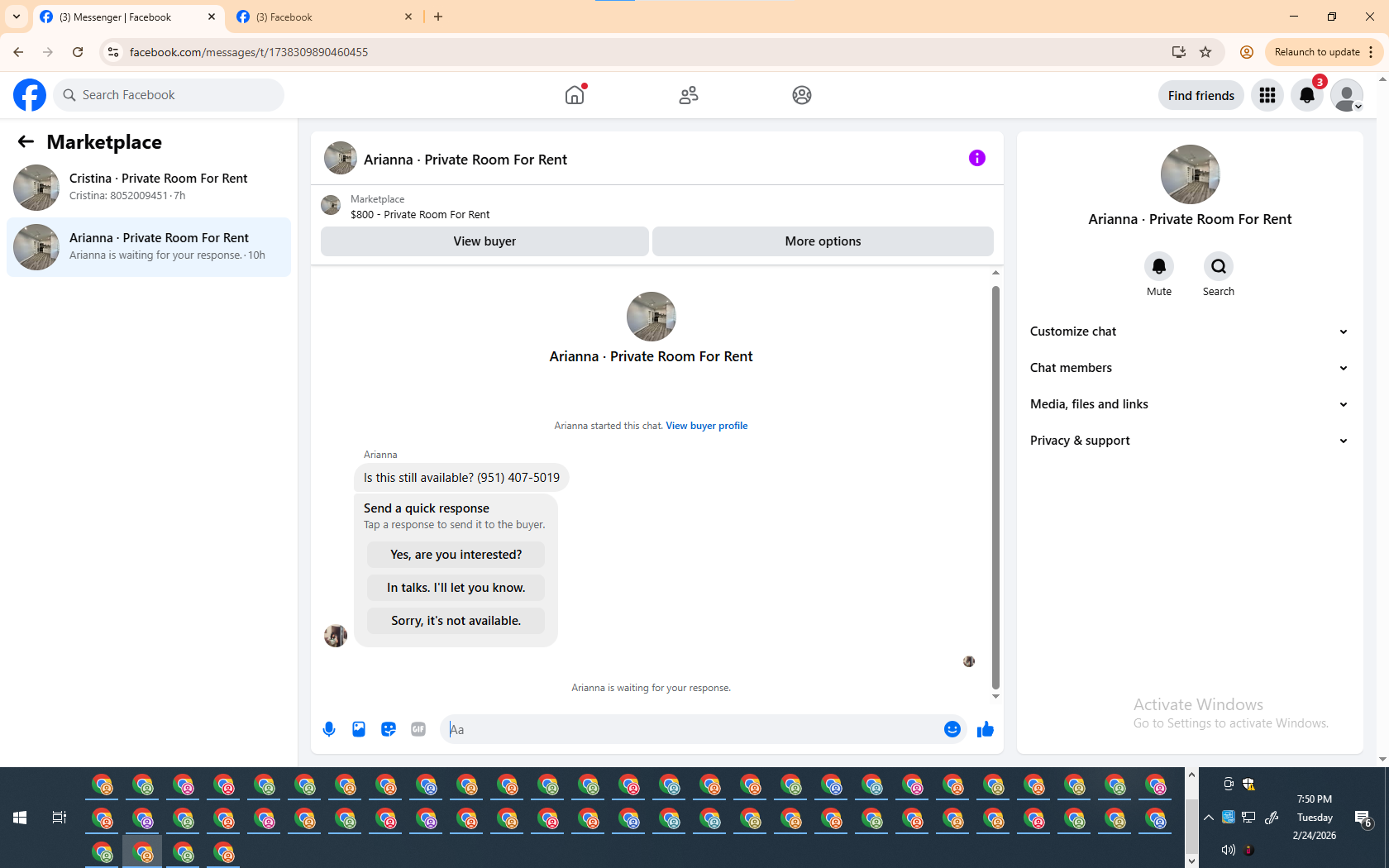The height and width of the screenshot is (868, 1389).
Task: Open the Friends icon in top navigation
Action: pos(689,95)
